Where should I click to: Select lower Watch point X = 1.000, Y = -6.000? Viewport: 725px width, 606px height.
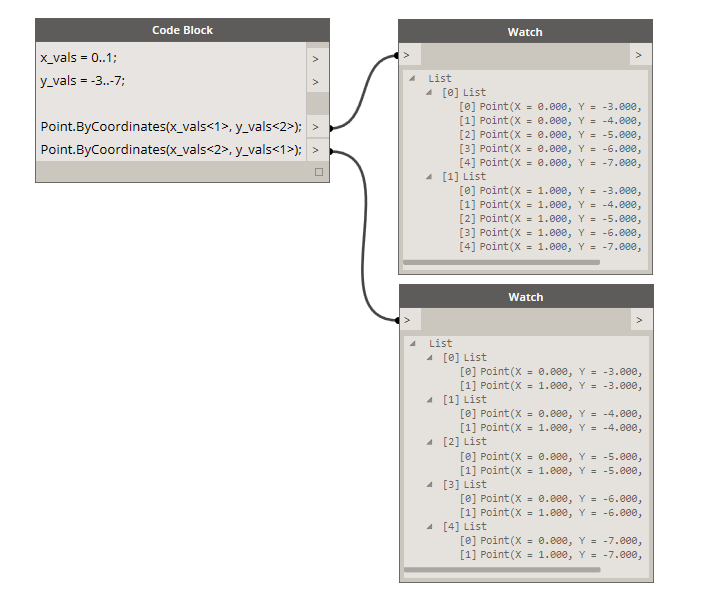tap(551, 512)
